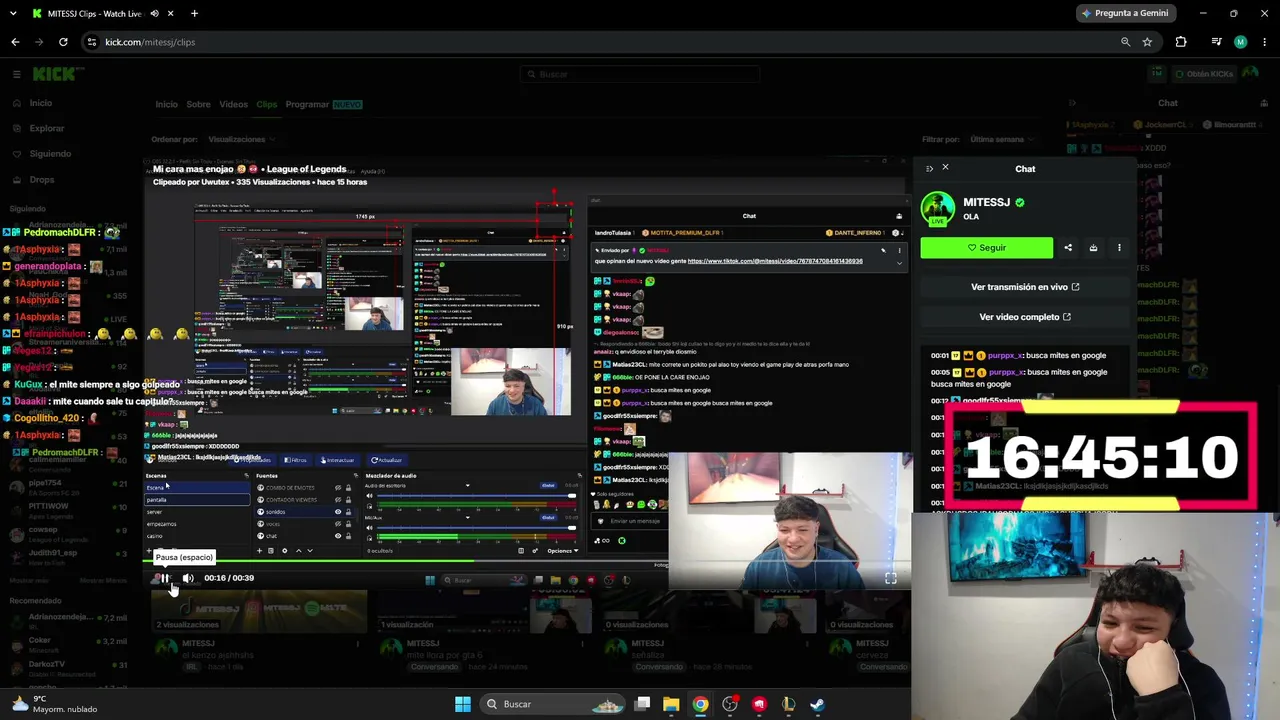Open the weather widget on taskbar
Image resolution: width=1280 pixels, height=720 pixels.
(x=55, y=704)
